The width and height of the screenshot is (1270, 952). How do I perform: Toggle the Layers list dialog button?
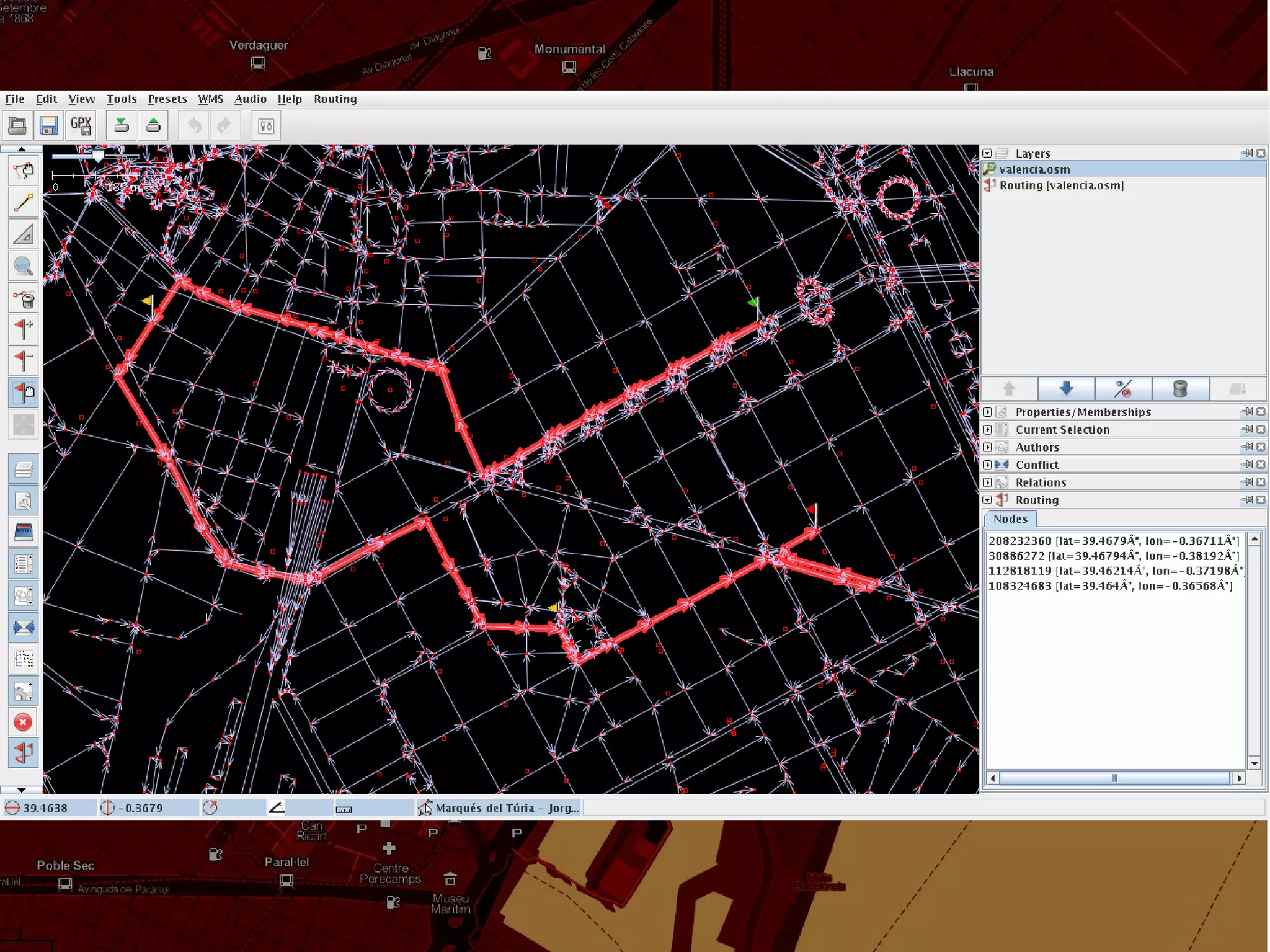pyautogui.click(x=24, y=469)
